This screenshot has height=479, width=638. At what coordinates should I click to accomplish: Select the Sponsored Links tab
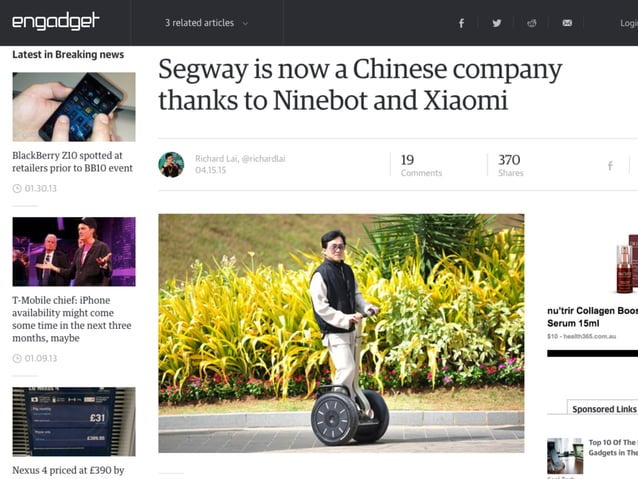click(x=604, y=409)
